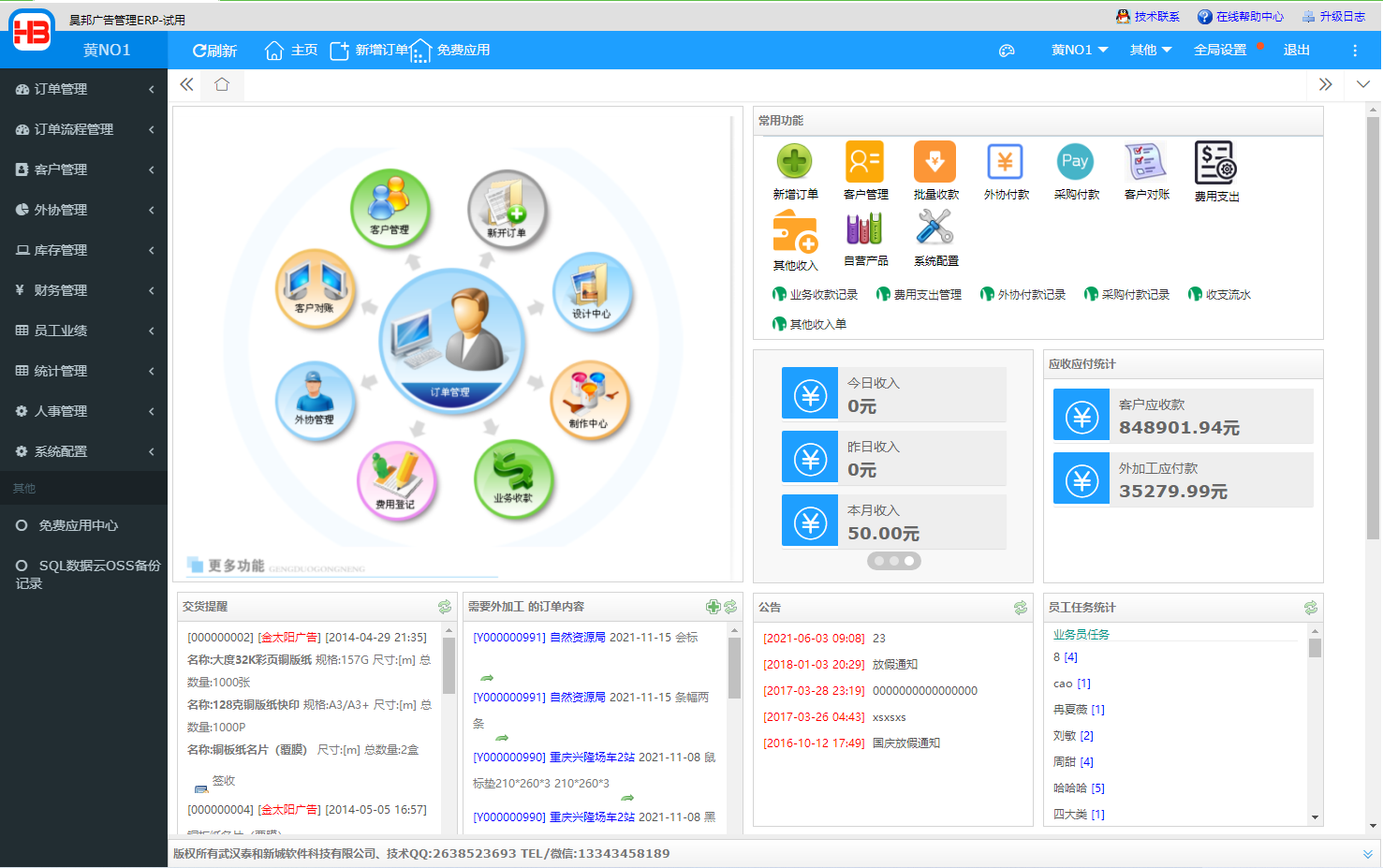The height and width of the screenshot is (868, 1383).
Task: Click the 外协管理 bubble in the workflow diagram
Action: pyautogui.click(x=315, y=401)
